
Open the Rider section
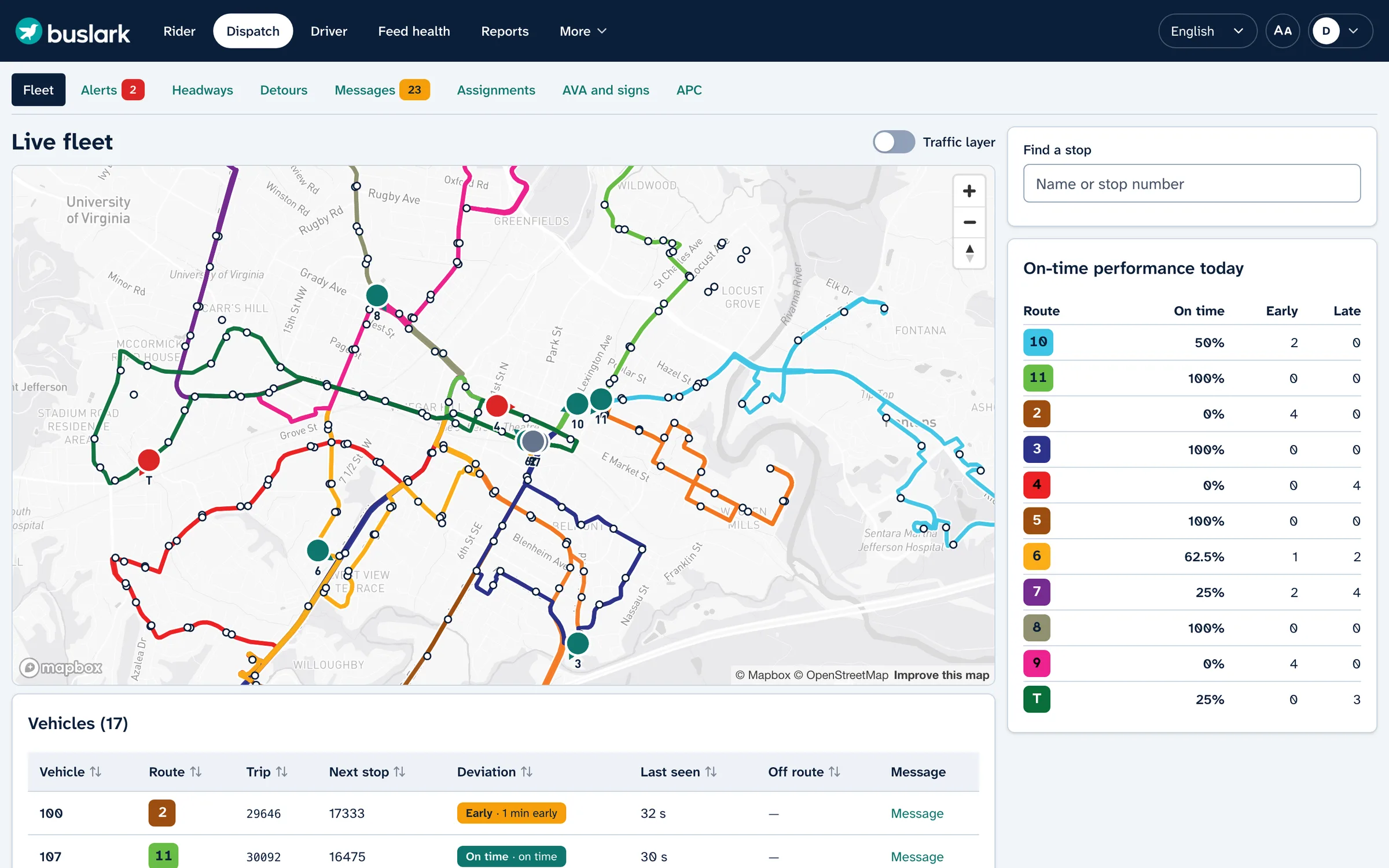(179, 31)
